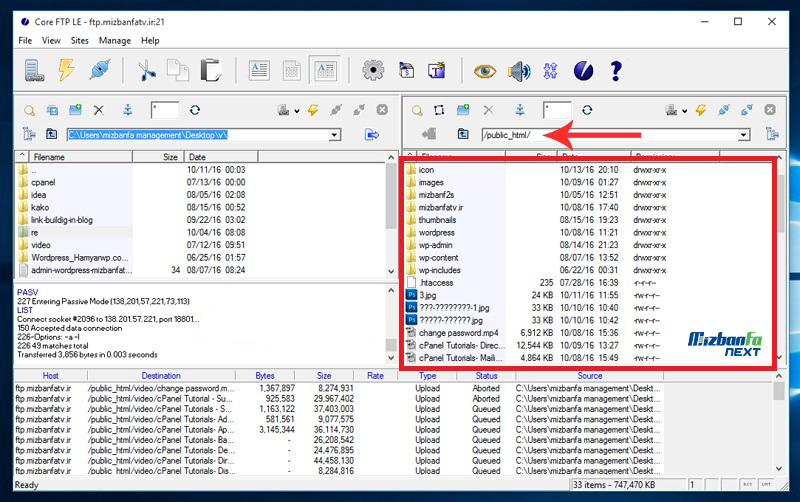This screenshot has width=800, height=502.
Task: Open the Sites menu
Action: 80,41
